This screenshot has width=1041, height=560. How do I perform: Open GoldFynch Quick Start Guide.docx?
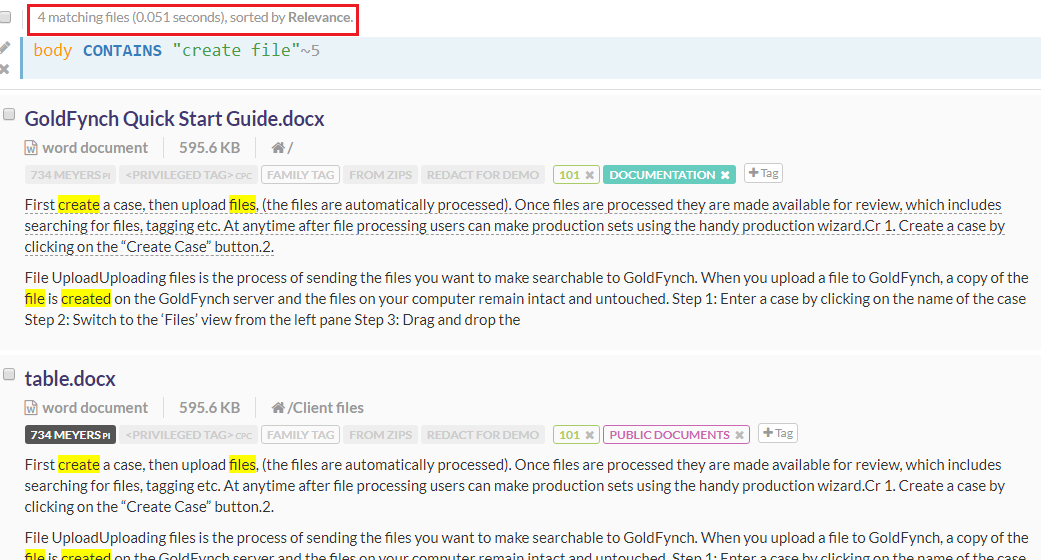(x=174, y=119)
